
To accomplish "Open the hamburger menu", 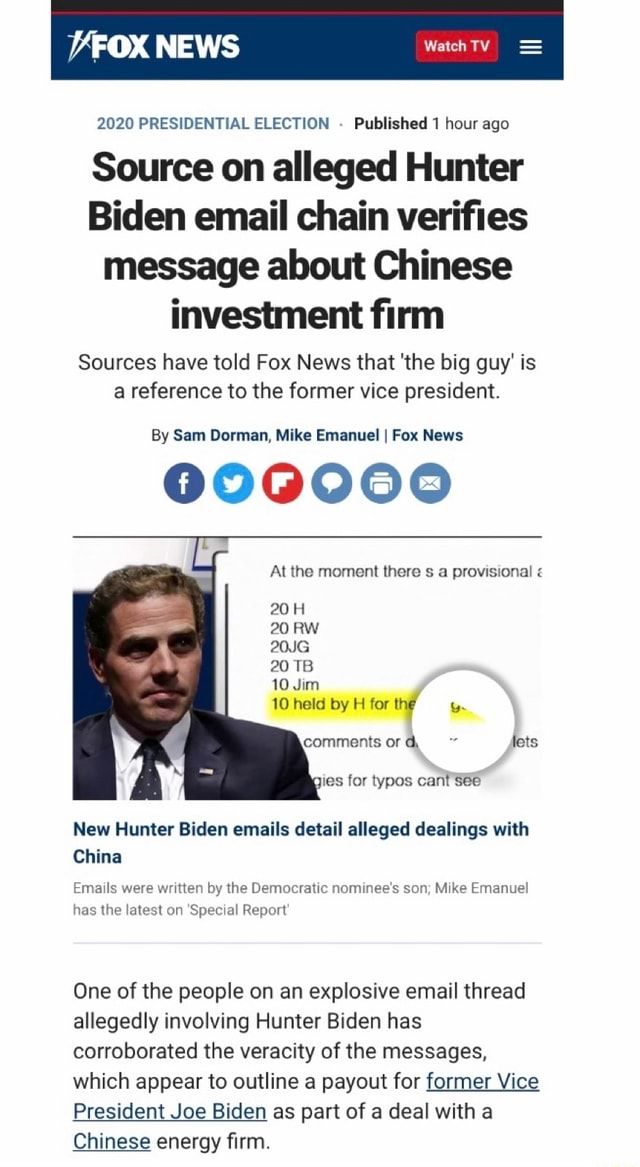I will [x=530, y=46].
